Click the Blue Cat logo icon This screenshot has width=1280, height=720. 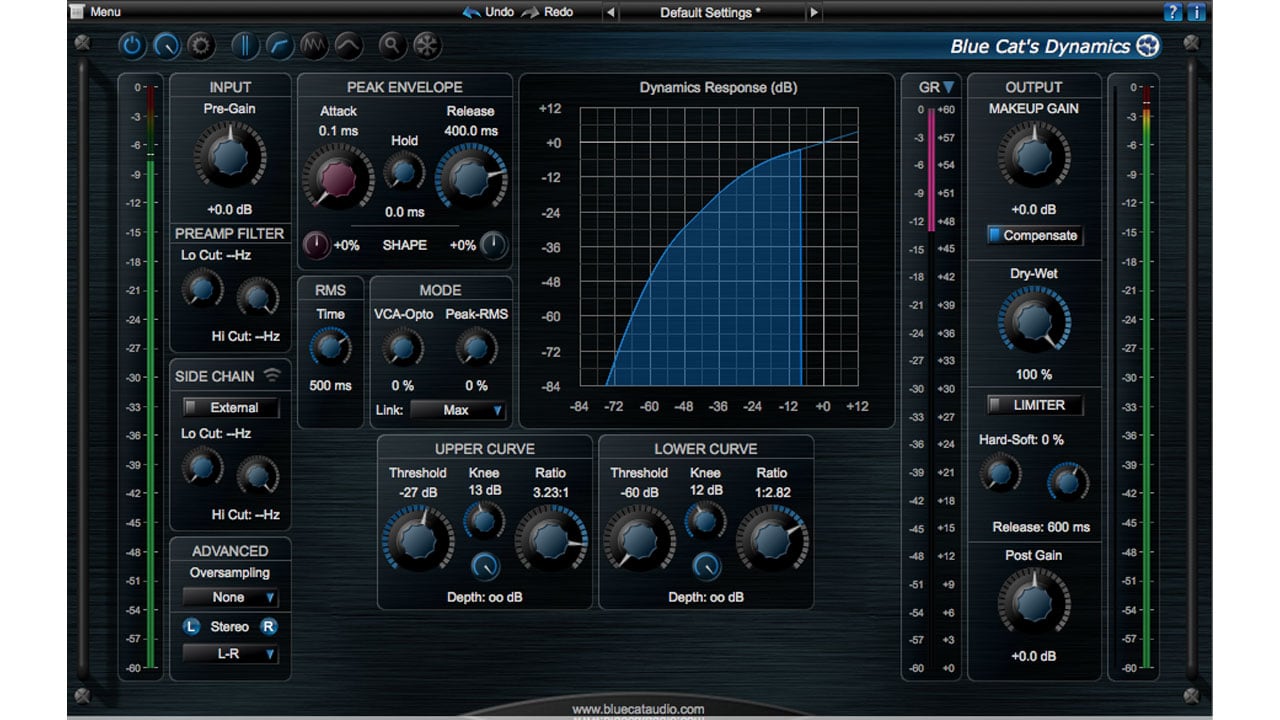click(1149, 45)
